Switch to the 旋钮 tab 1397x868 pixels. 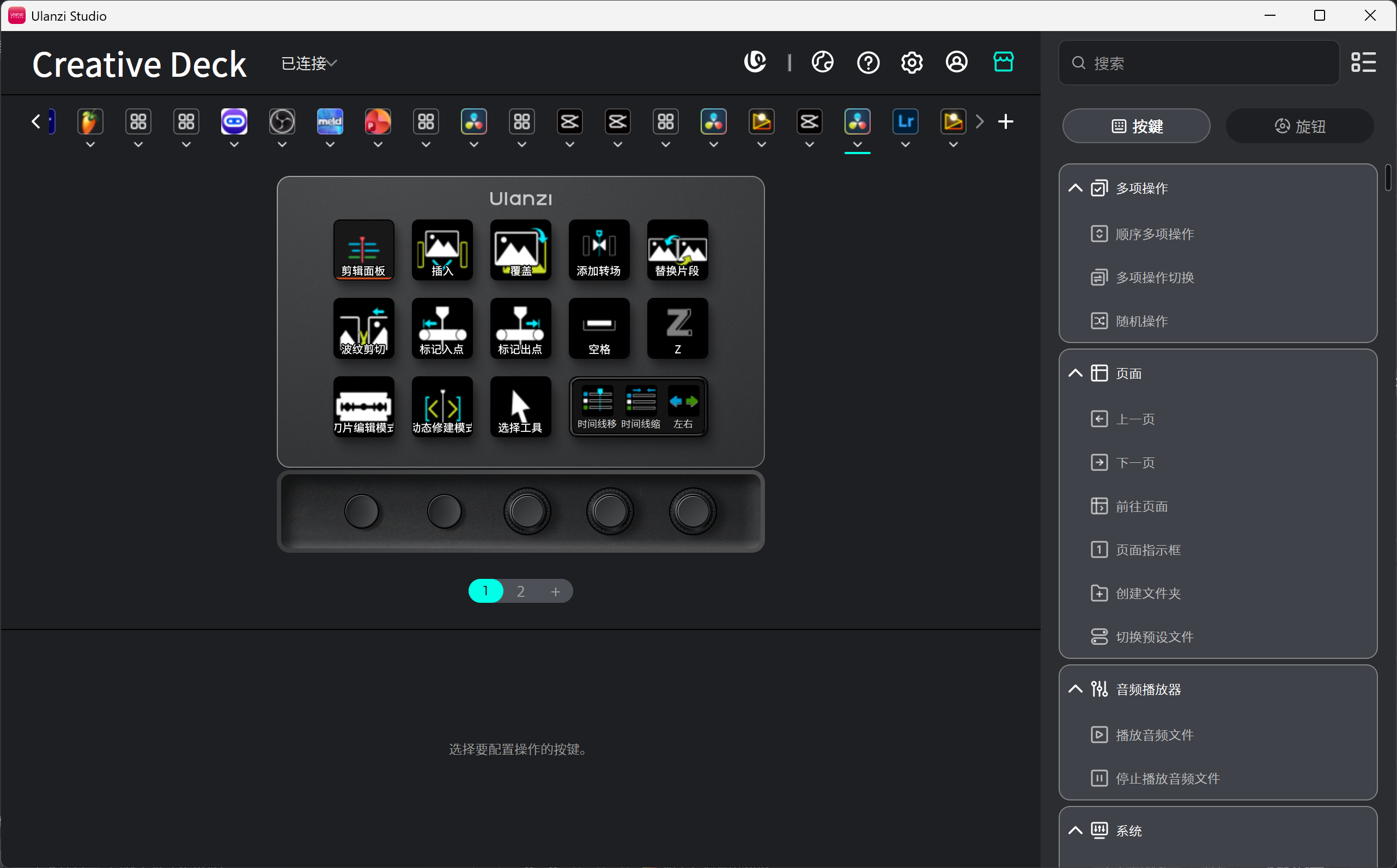pyautogui.click(x=1299, y=126)
